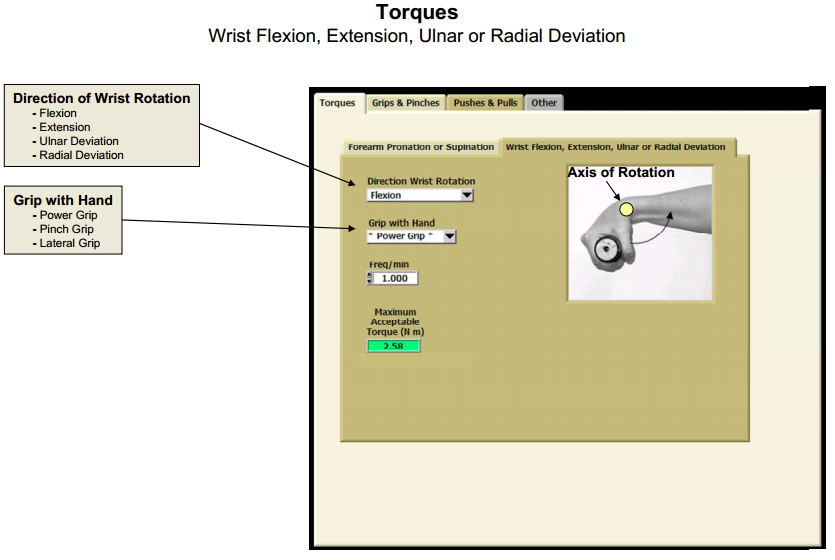Click the Grip with Hand callout box
This screenshot has width=835, height=560.
pyautogui.click(x=63, y=221)
